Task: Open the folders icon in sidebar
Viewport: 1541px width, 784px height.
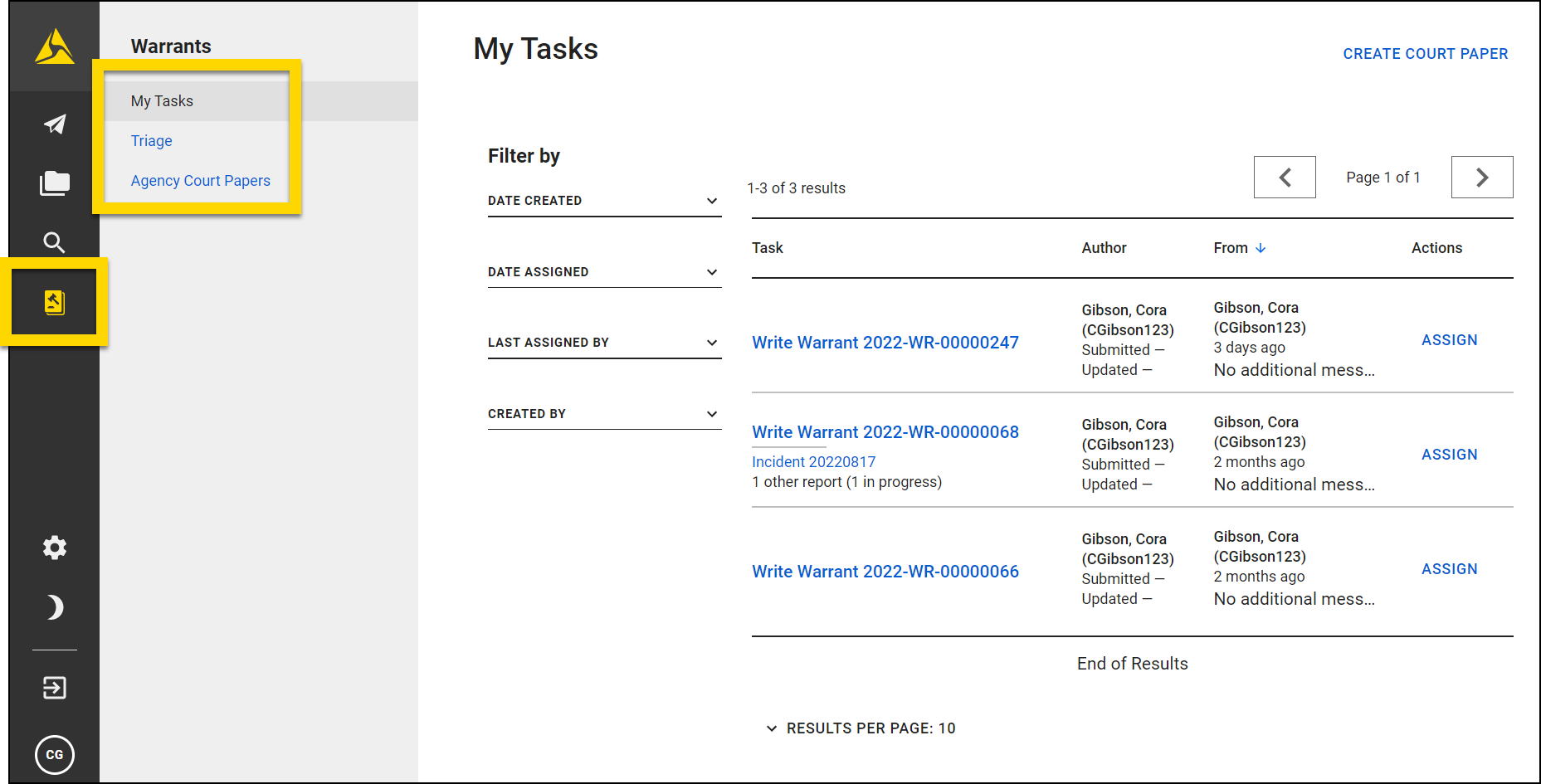Action: click(55, 183)
